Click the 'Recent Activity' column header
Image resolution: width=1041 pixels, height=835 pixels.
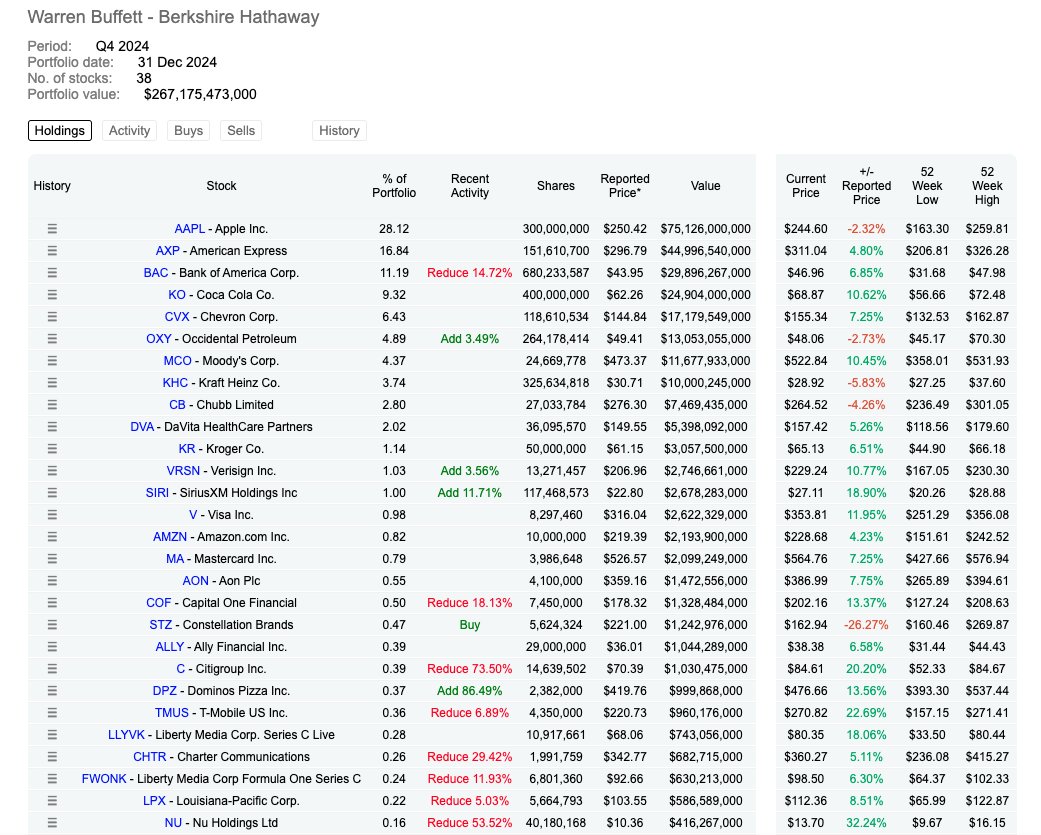469,186
